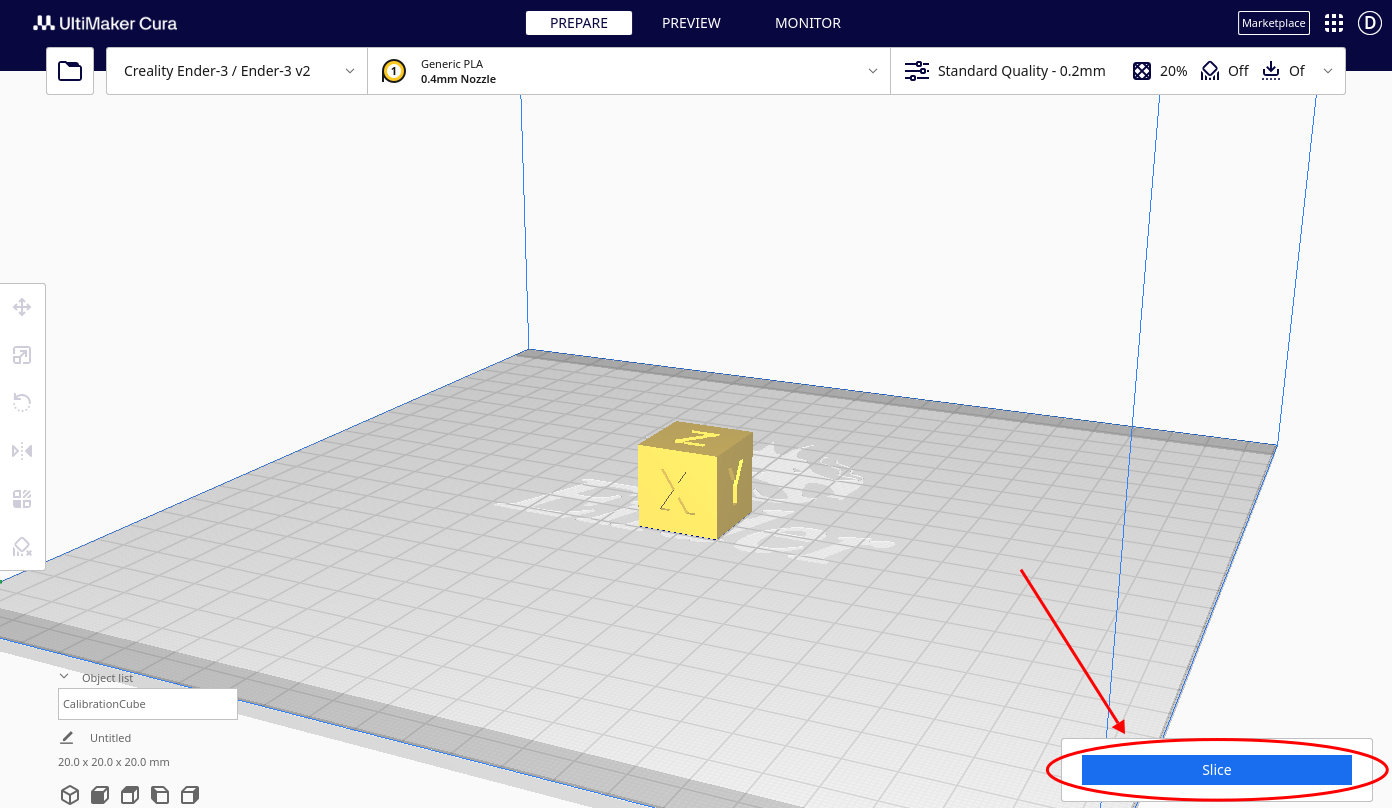This screenshot has height=808, width=1392.
Task: Click the infill density icon
Action: [x=1142, y=71]
